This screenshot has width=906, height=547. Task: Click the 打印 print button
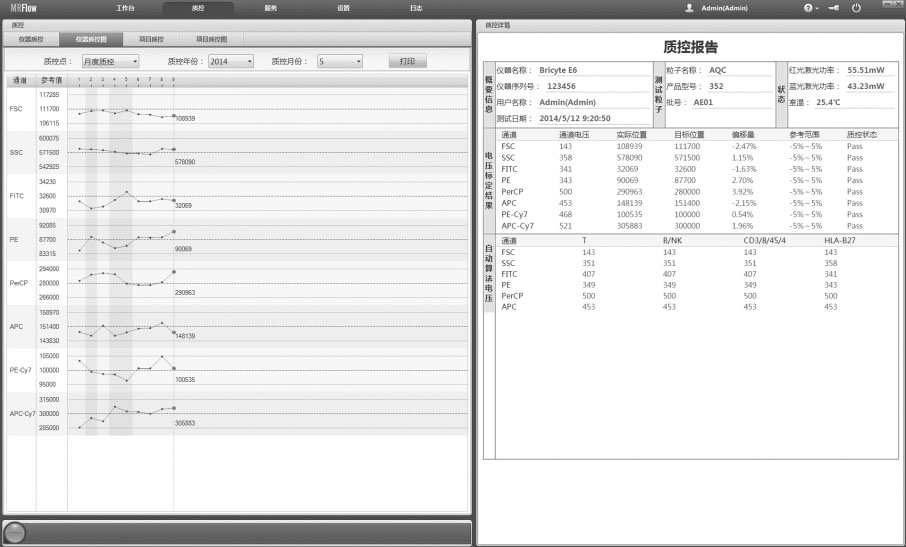(407, 61)
